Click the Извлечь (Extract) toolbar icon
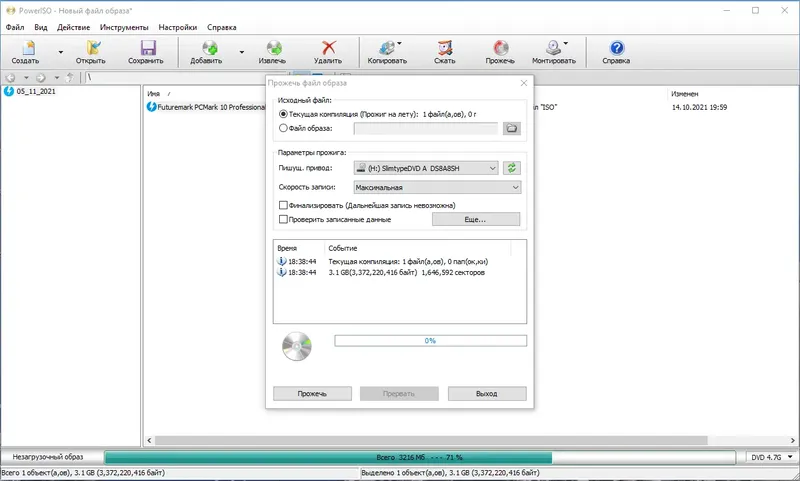This screenshot has width=800, height=481. [x=272, y=52]
